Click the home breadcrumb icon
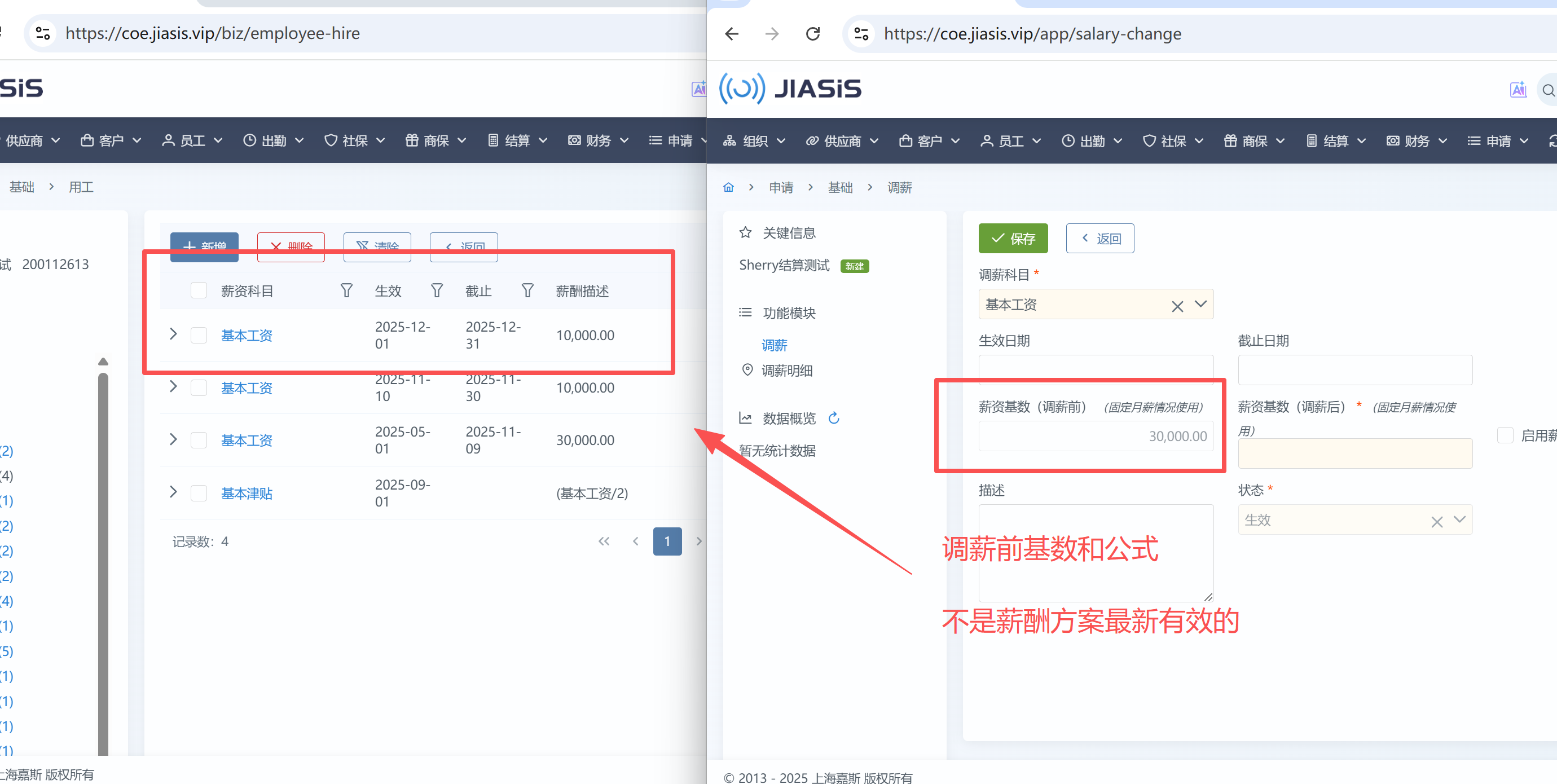1557x784 pixels. (728, 187)
